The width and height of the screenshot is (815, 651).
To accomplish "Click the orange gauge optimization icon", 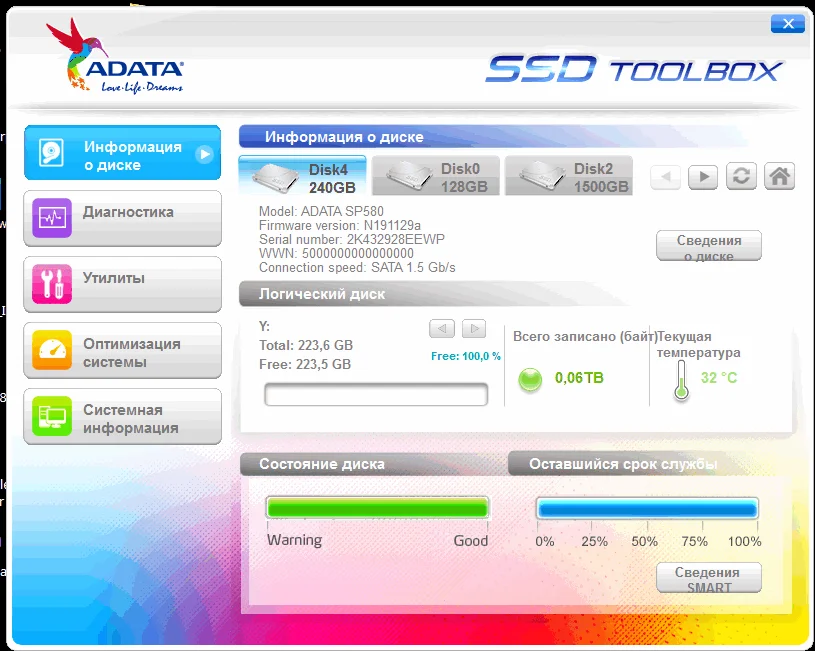I will 52,350.
